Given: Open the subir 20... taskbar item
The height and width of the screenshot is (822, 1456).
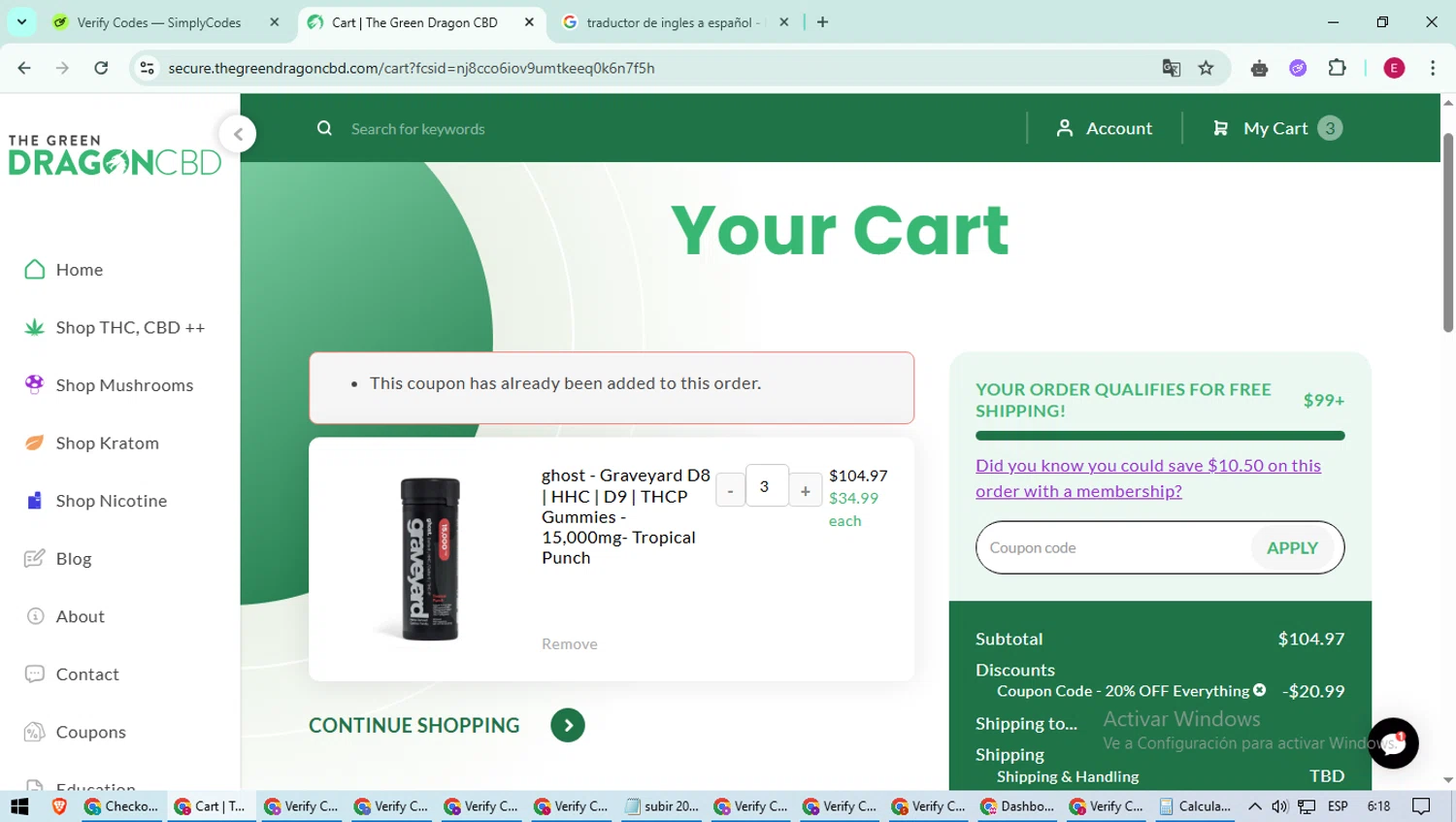Looking at the screenshot, I should point(662,806).
